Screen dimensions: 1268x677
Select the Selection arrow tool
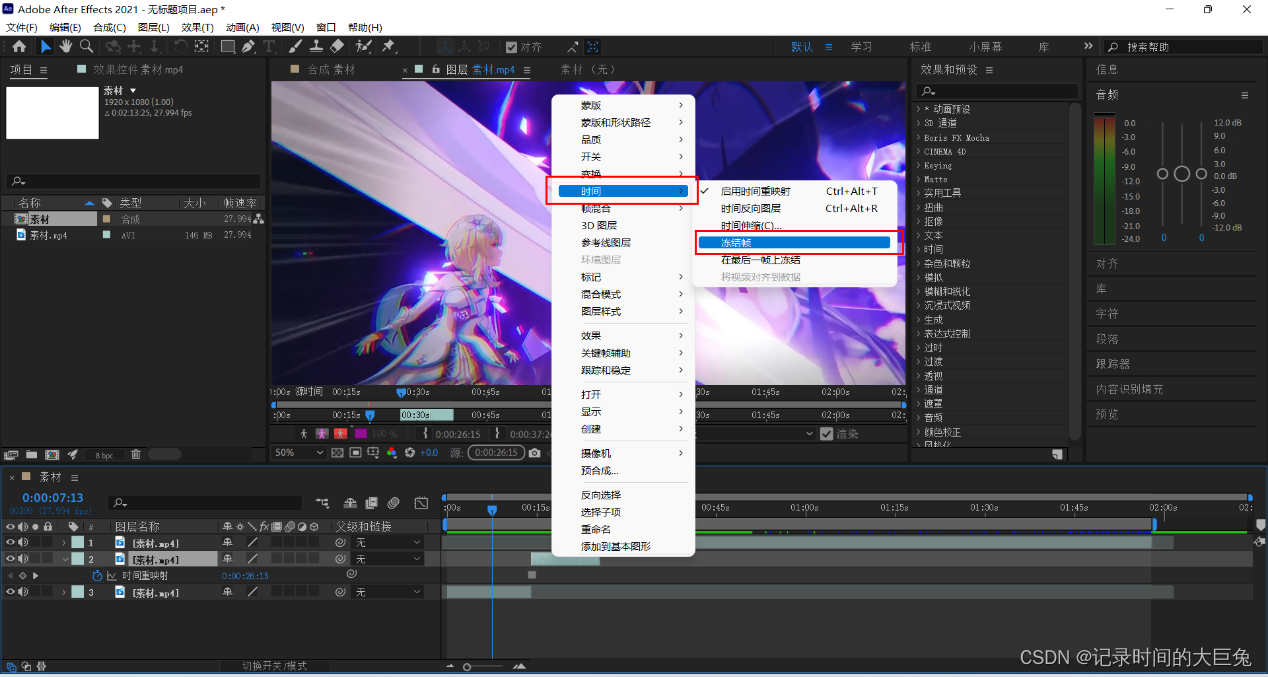click(46, 47)
